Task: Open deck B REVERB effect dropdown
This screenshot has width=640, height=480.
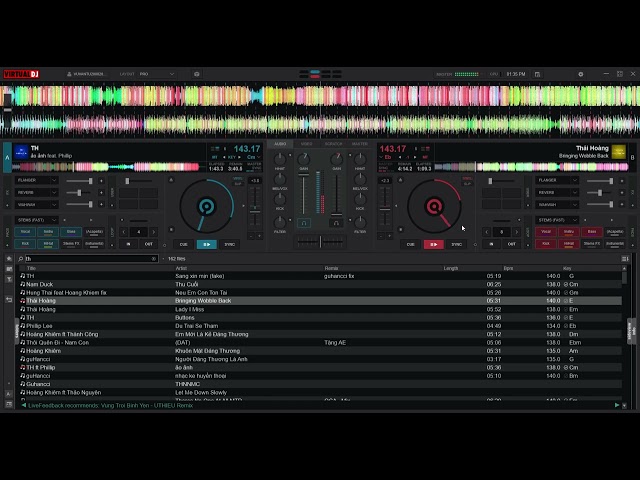Action: tap(557, 192)
